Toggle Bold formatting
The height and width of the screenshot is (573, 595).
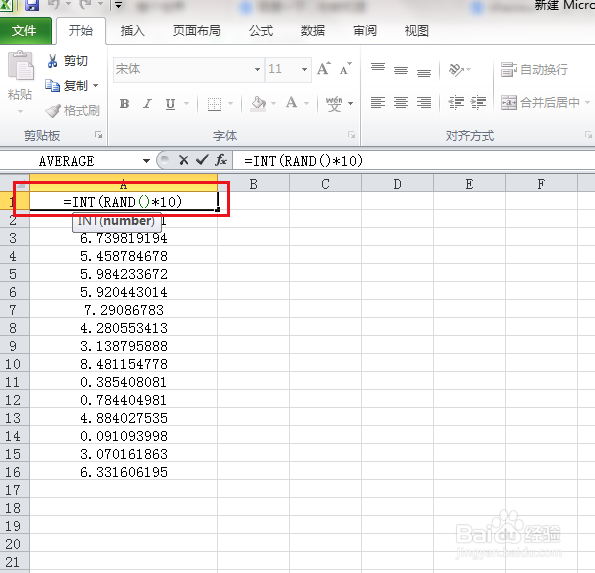pos(124,103)
